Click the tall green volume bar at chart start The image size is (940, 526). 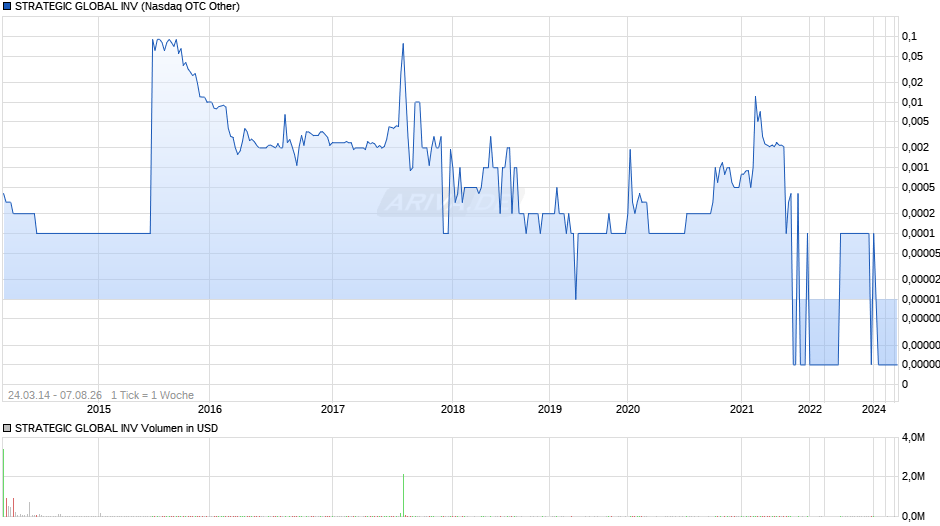pos(3,482)
